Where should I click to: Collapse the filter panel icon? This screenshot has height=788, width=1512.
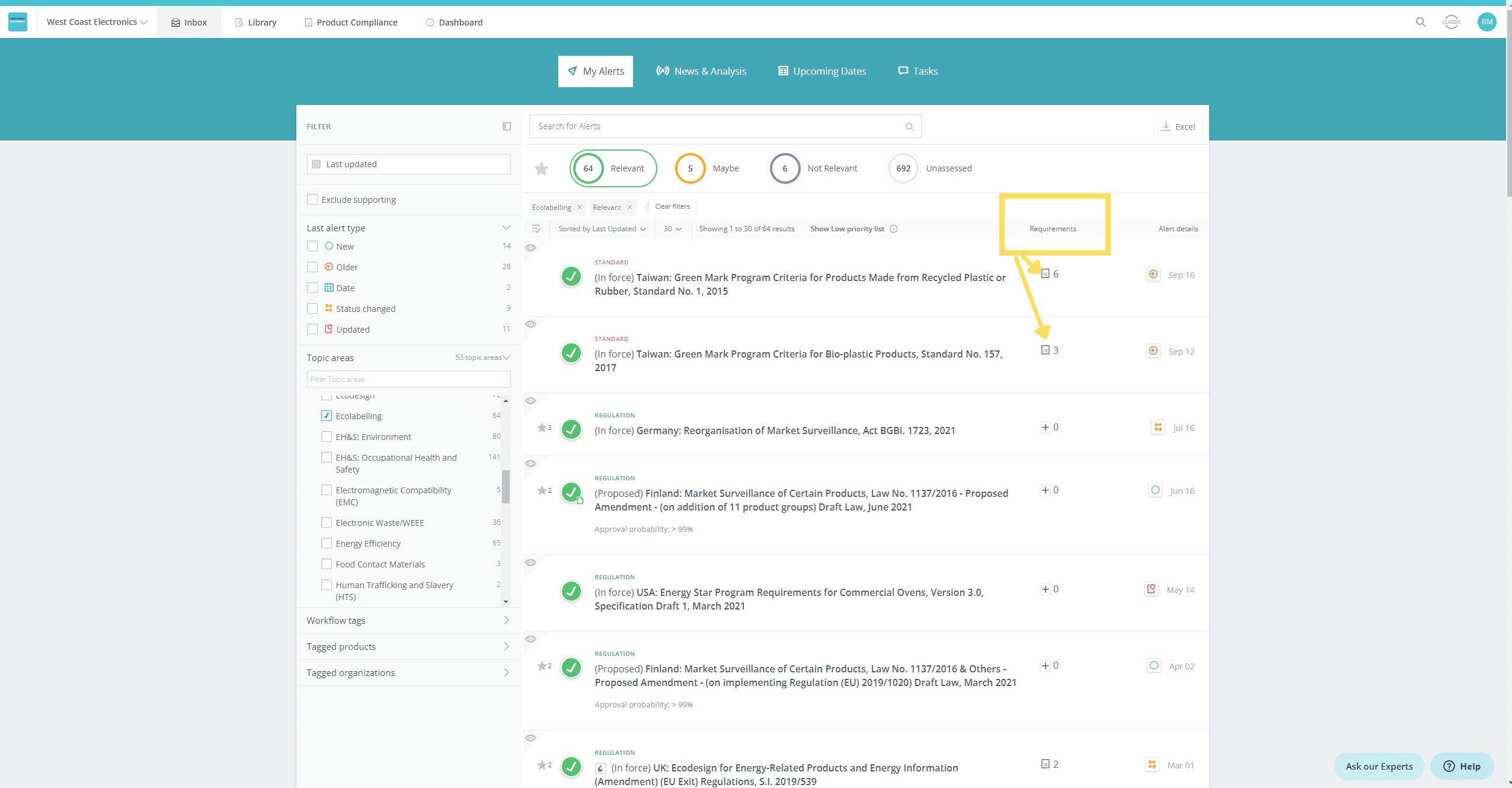506,126
